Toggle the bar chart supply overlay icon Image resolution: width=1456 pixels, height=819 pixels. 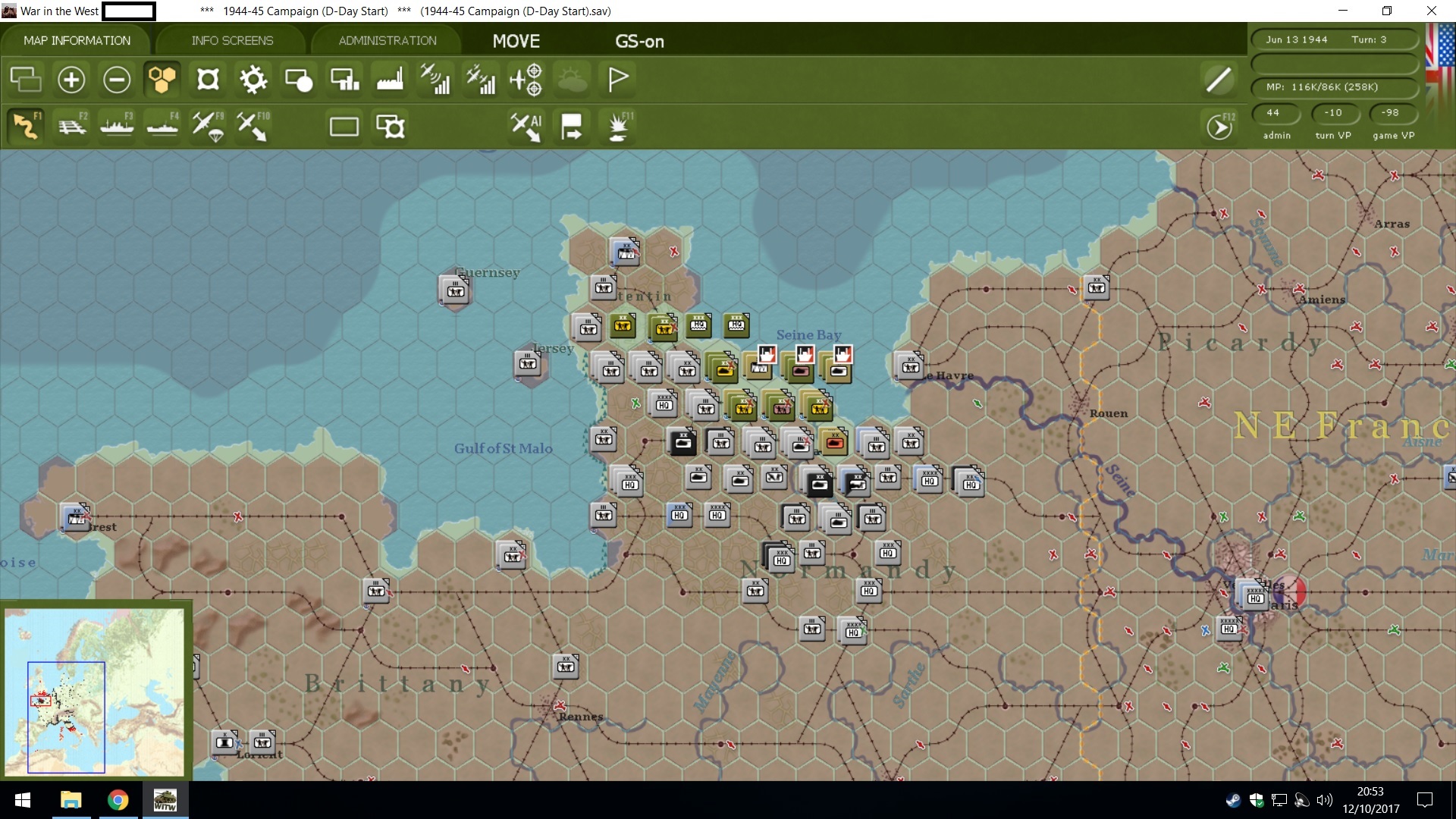[345, 79]
